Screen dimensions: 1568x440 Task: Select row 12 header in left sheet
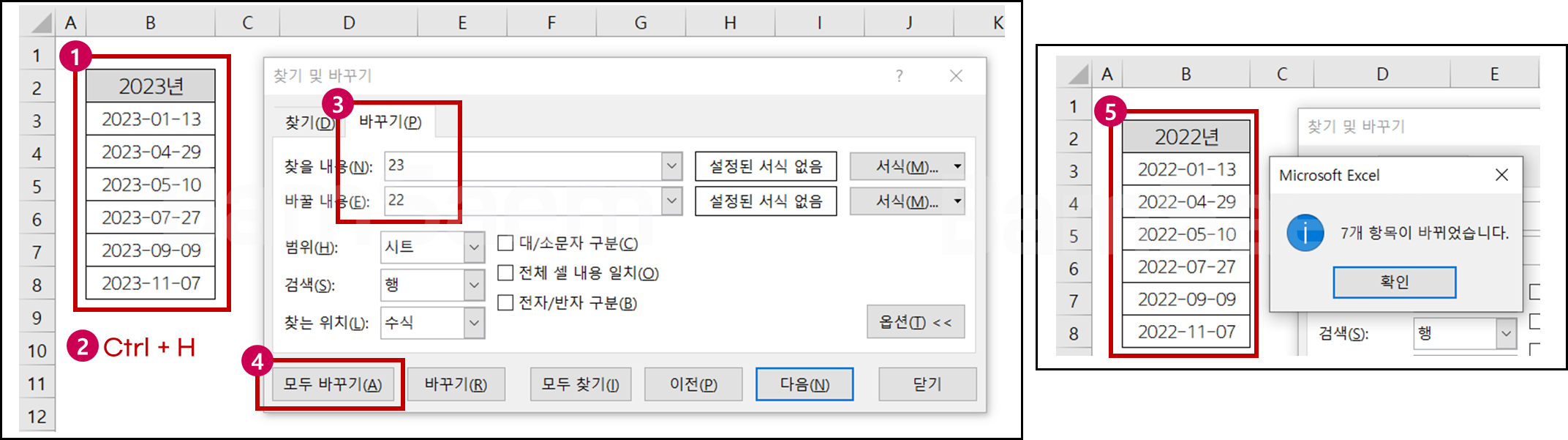click(37, 417)
